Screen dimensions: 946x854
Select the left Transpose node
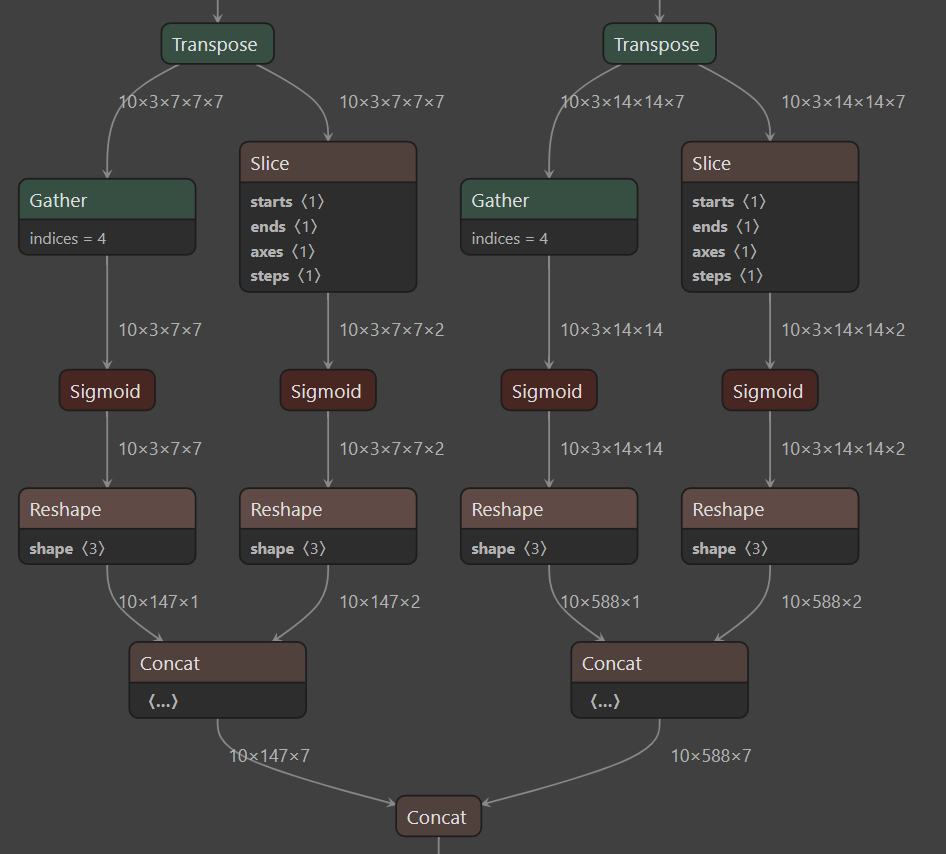[217, 44]
